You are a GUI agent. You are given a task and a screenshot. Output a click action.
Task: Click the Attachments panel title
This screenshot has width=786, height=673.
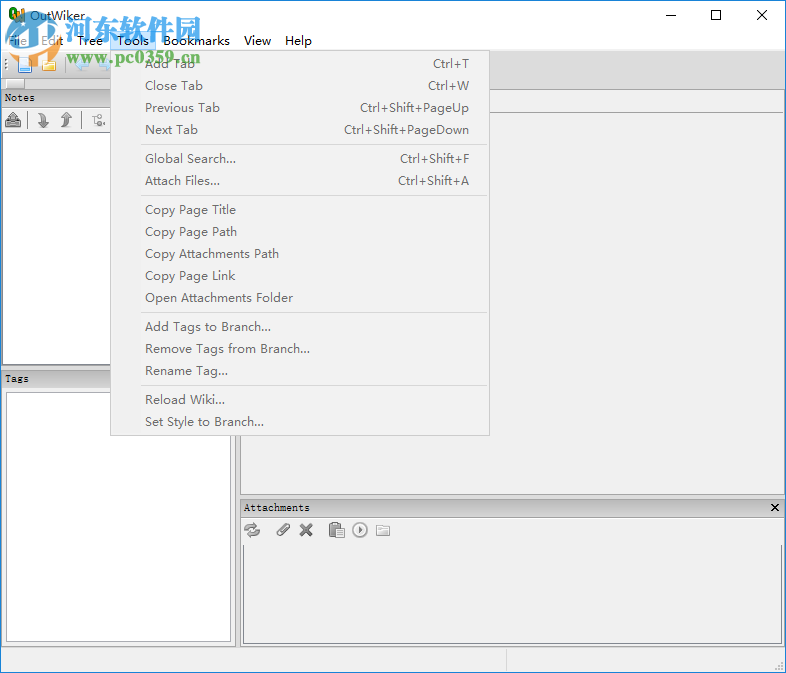pyautogui.click(x=277, y=508)
